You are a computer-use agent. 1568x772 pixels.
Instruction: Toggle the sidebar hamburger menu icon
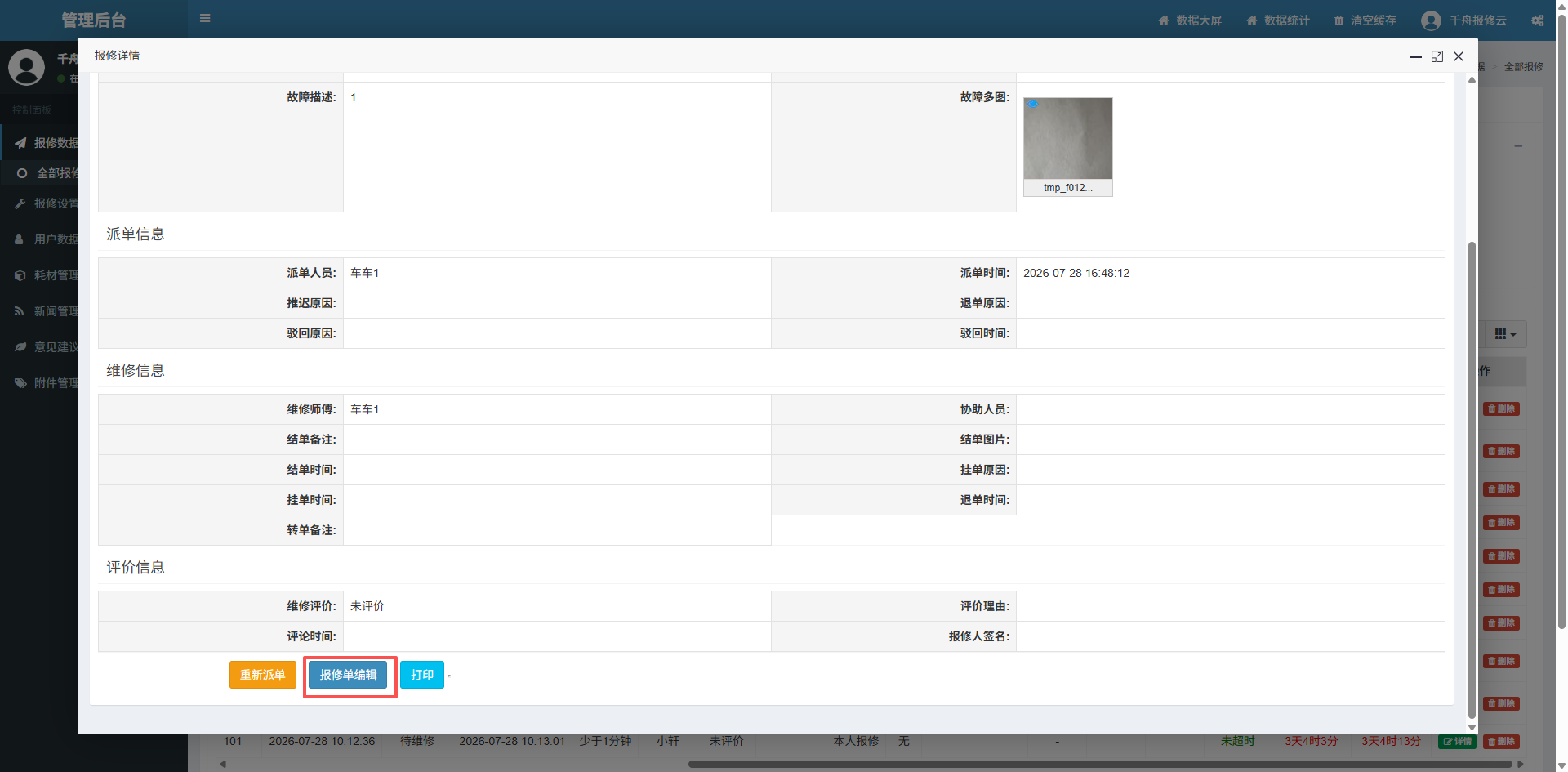(205, 18)
